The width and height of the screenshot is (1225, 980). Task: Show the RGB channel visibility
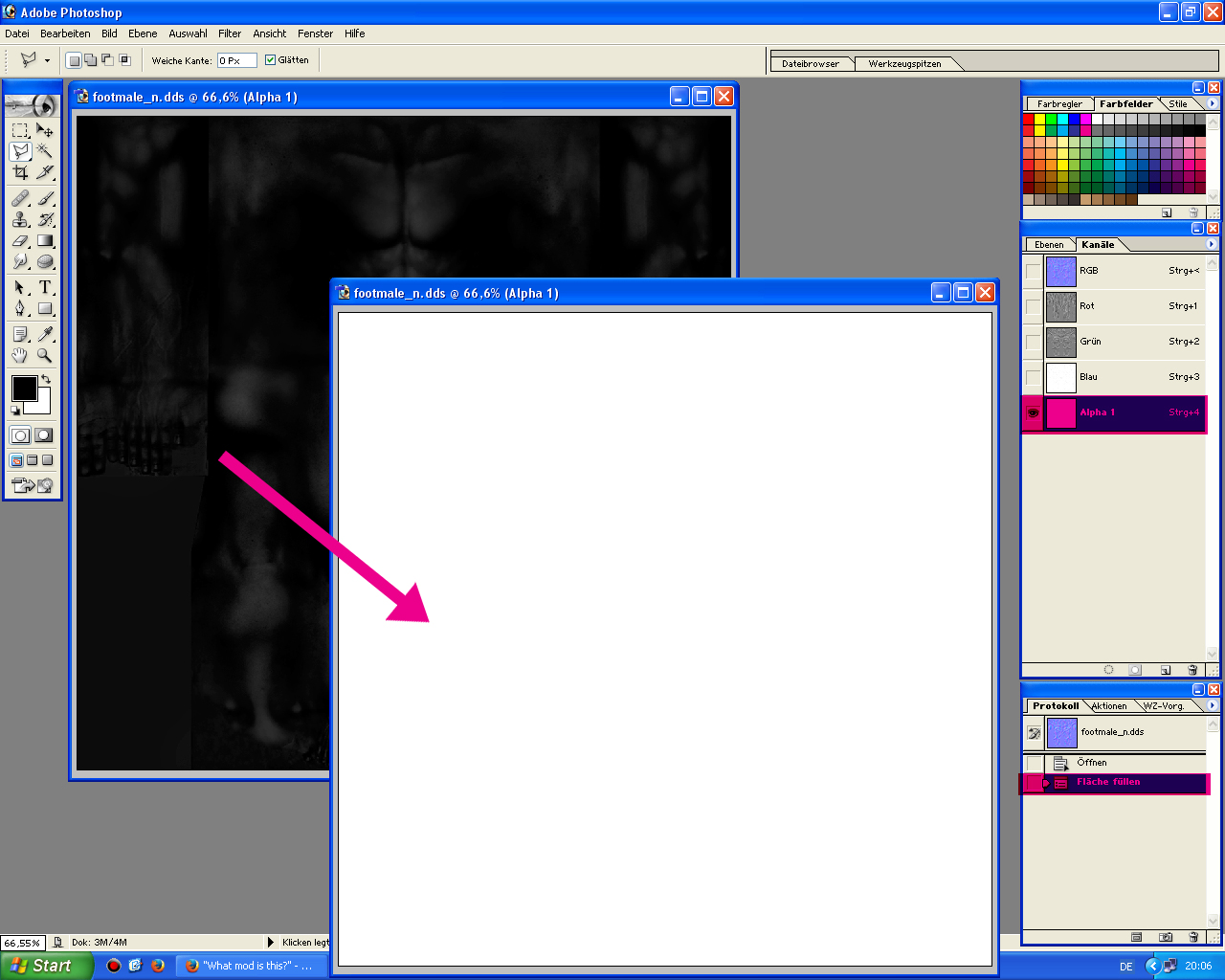(x=1033, y=271)
